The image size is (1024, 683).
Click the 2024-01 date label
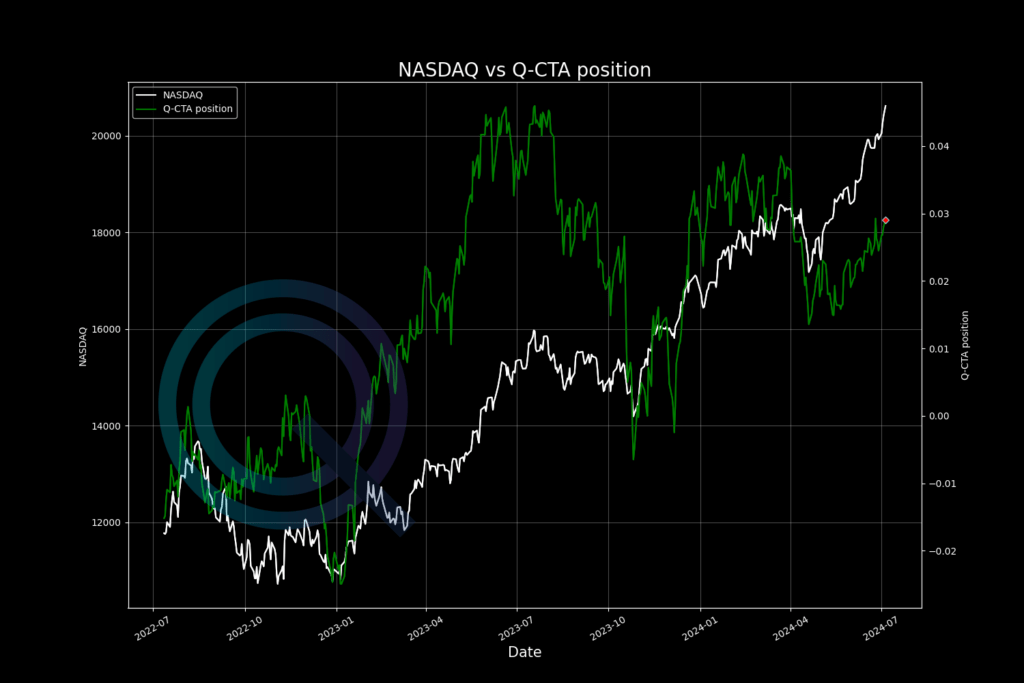click(x=699, y=629)
